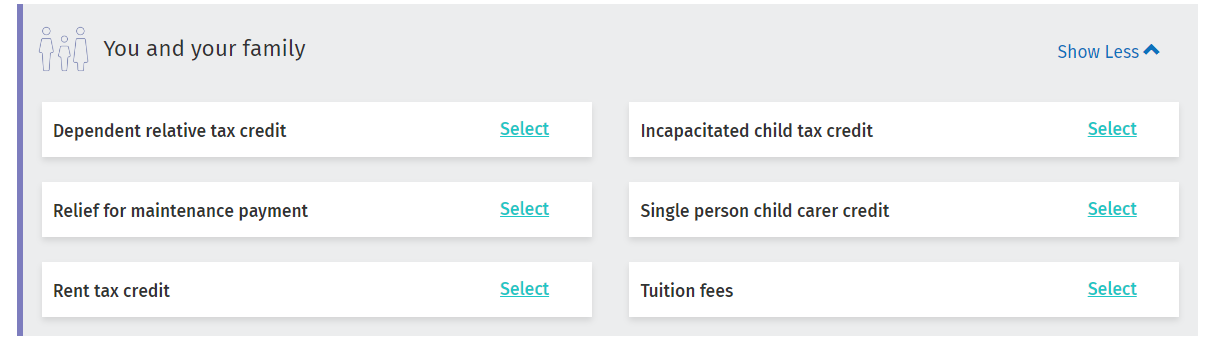Click the 'Tuition fees' label text
1228x363 pixels.
(686, 291)
